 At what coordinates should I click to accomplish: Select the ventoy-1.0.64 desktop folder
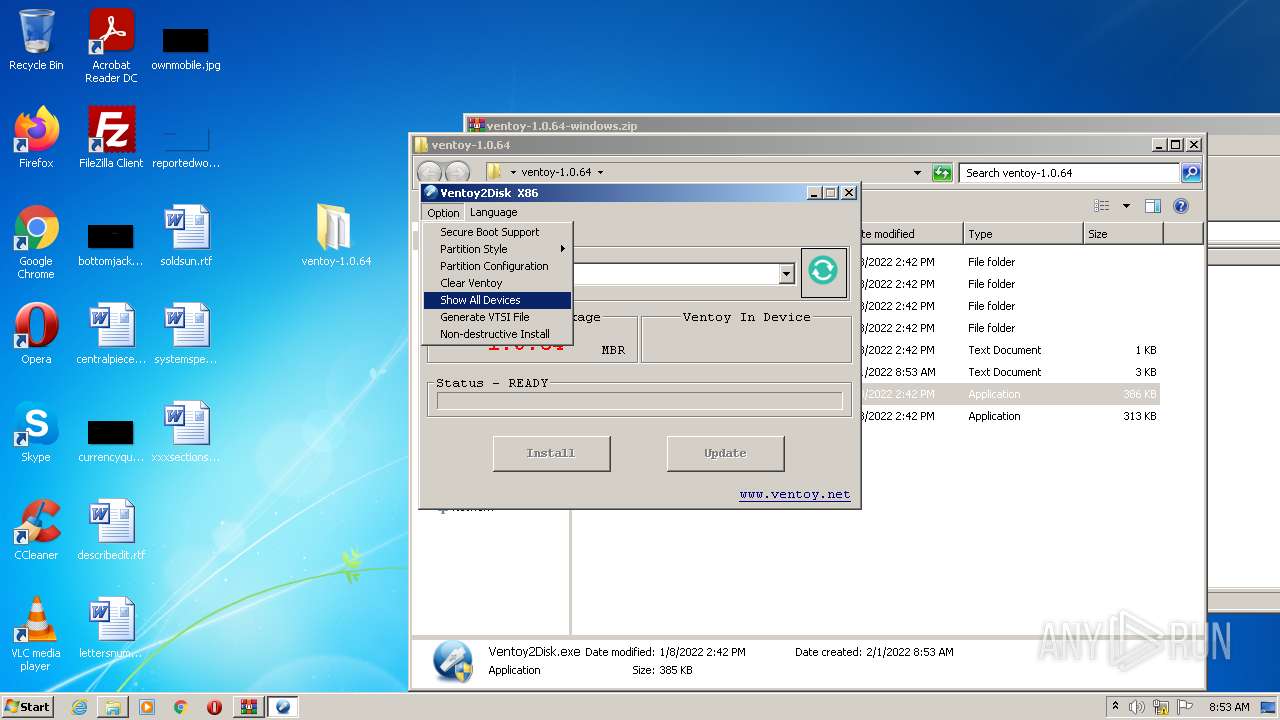336,236
